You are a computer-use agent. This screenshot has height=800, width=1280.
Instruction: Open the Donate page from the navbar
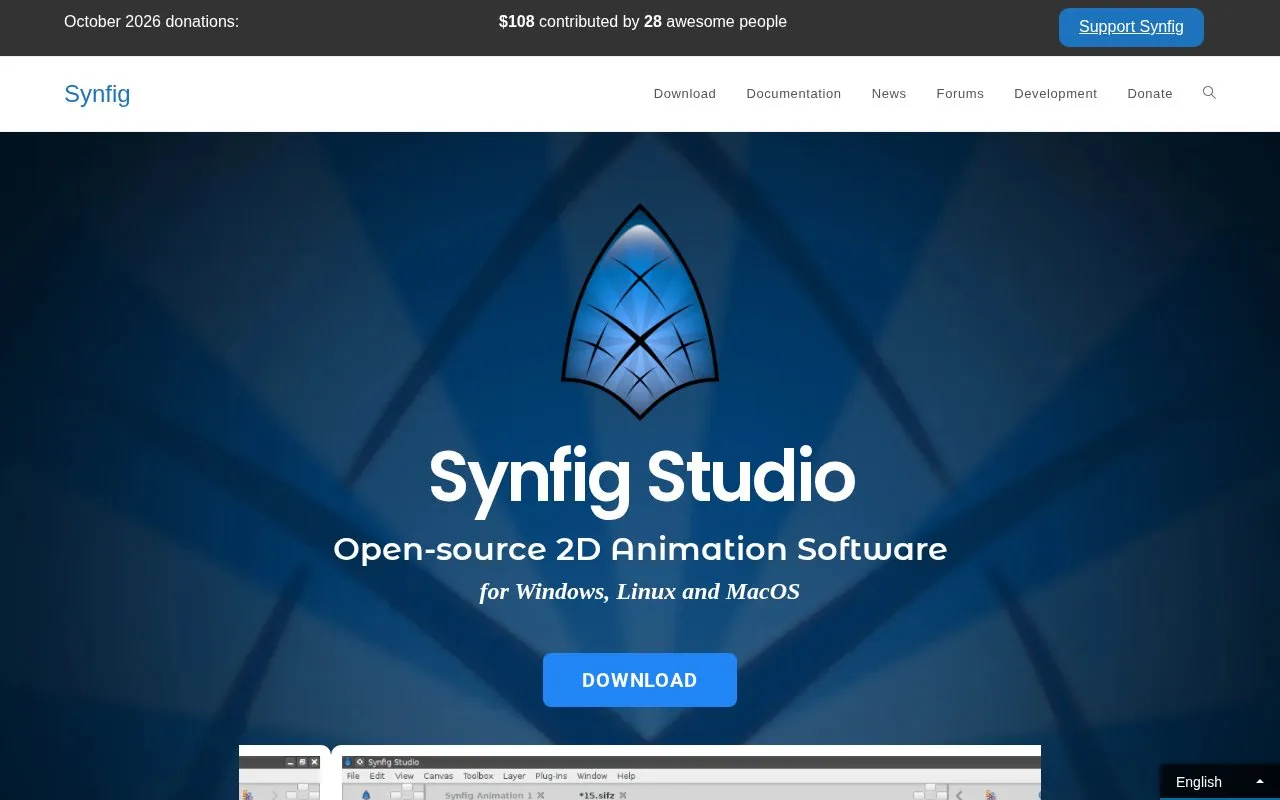click(1150, 94)
